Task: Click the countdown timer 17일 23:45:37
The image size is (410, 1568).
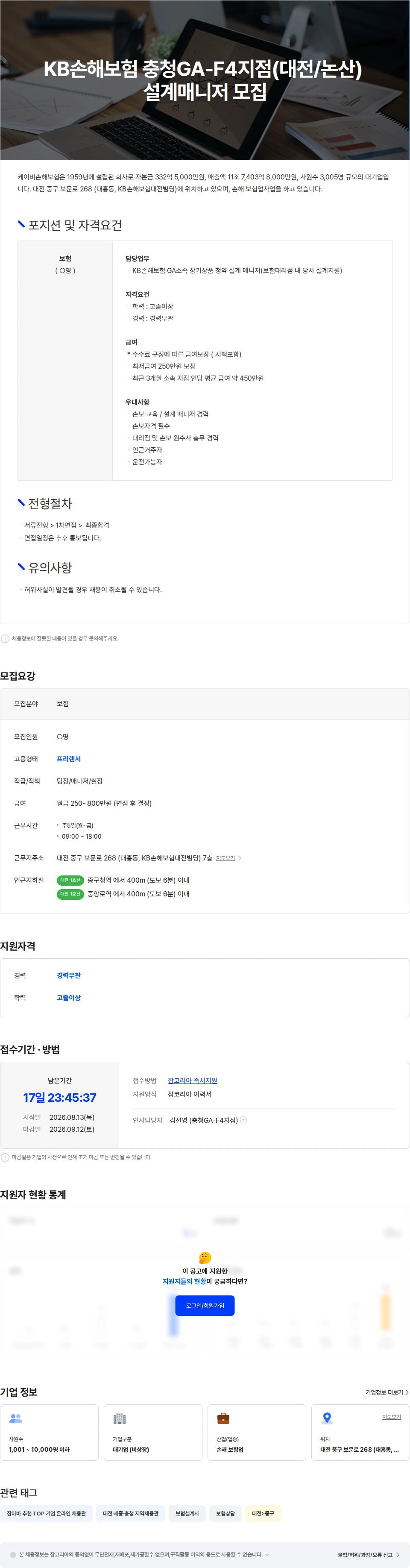Action: tap(60, 1098)
